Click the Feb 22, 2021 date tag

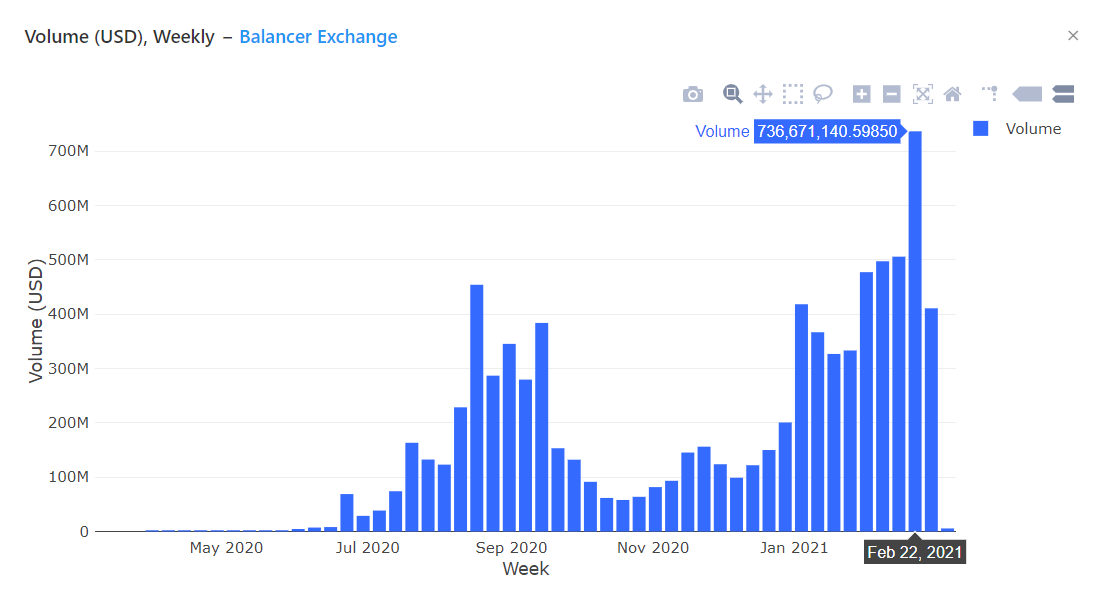(914, 551)
